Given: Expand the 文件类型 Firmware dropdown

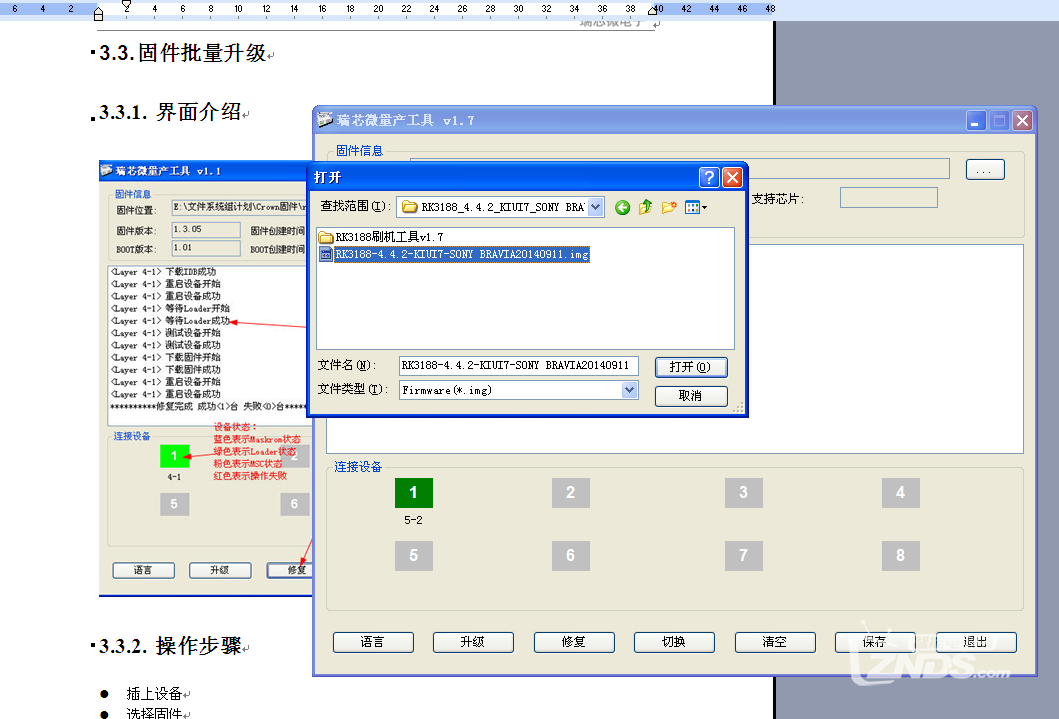Looking at the screenshot, I should click(x=629, y=390).
